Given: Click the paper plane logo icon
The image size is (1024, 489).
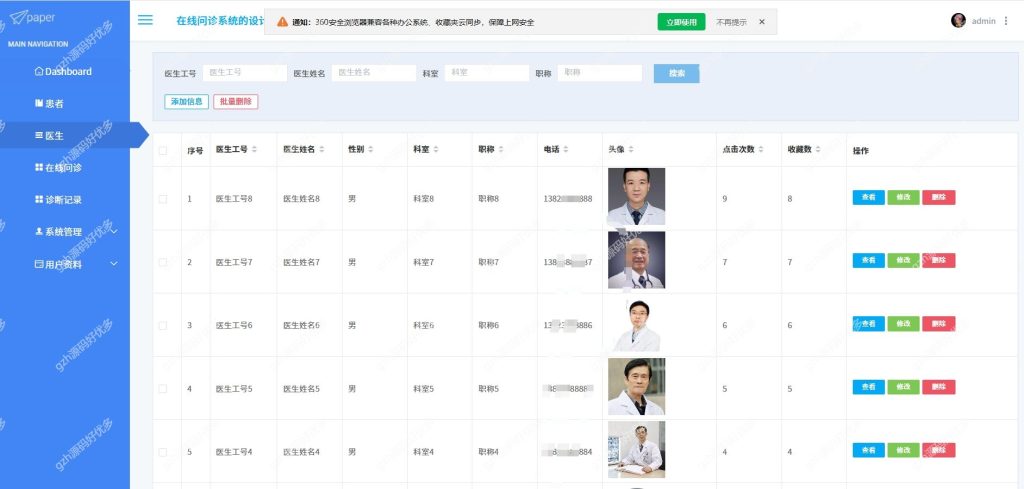Looking at the screenshot, I should click(18, 17).
